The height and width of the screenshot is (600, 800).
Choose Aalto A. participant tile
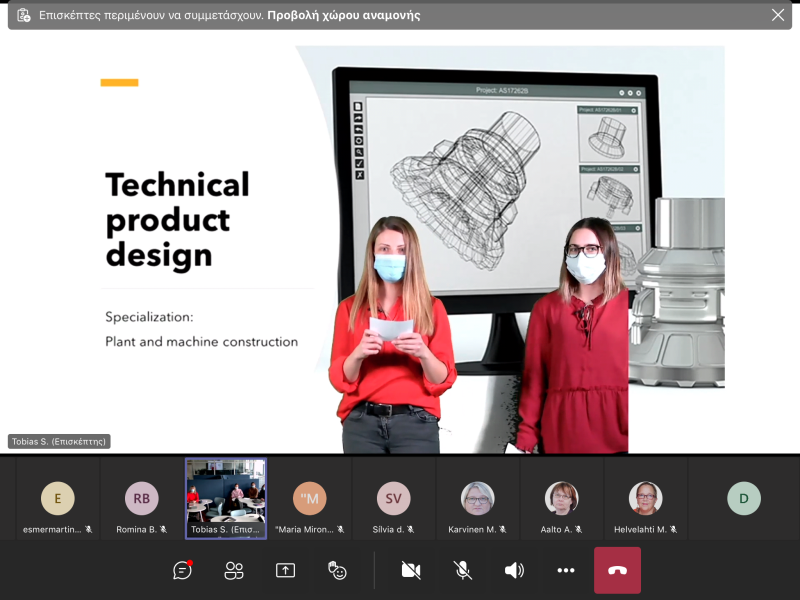pyautogui.click(x=561, y=498)
